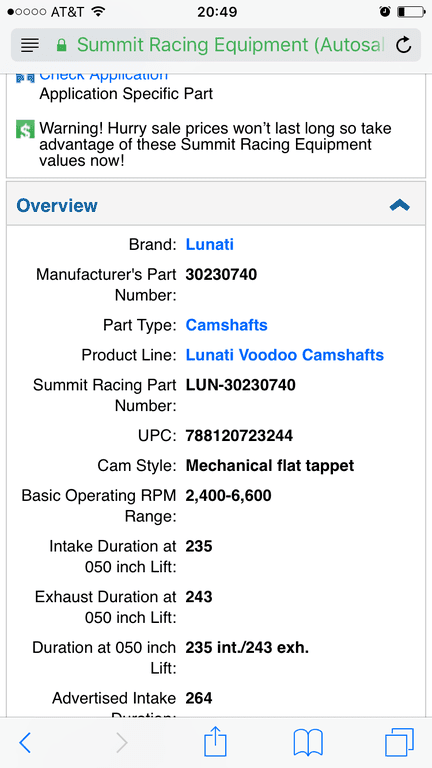Tap the green dollar sale icon
Screen dimensions: 432x768
[25, 129]
